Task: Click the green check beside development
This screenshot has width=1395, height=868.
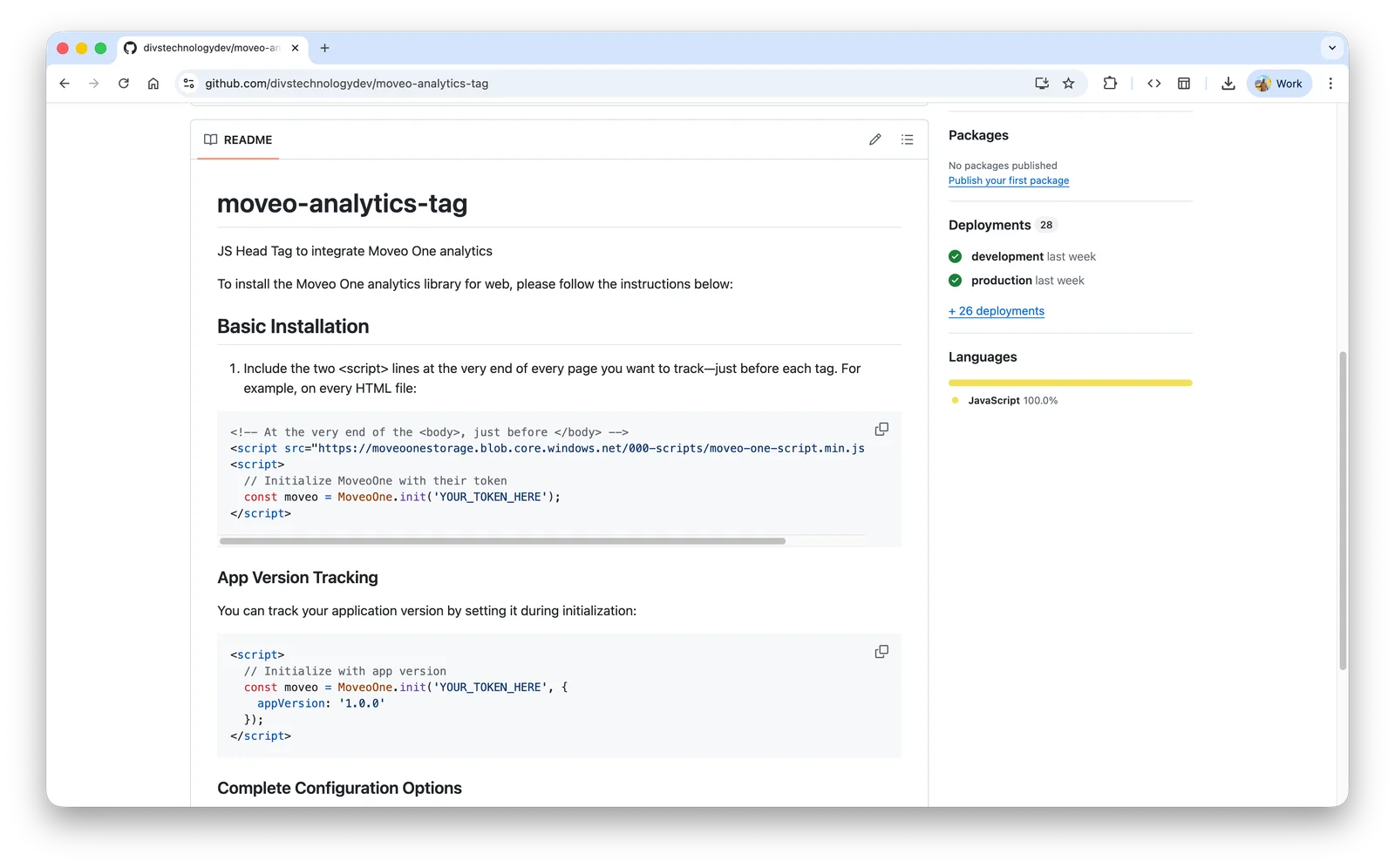Action: (956, 256)
